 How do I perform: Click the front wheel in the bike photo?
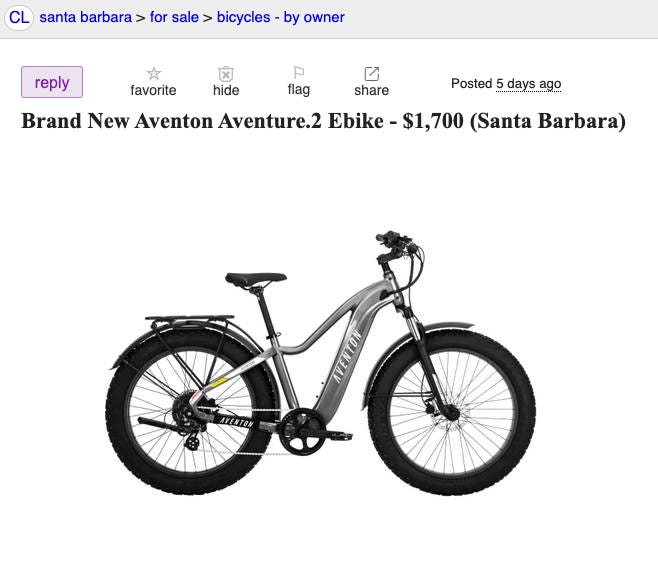coord(452,412)
